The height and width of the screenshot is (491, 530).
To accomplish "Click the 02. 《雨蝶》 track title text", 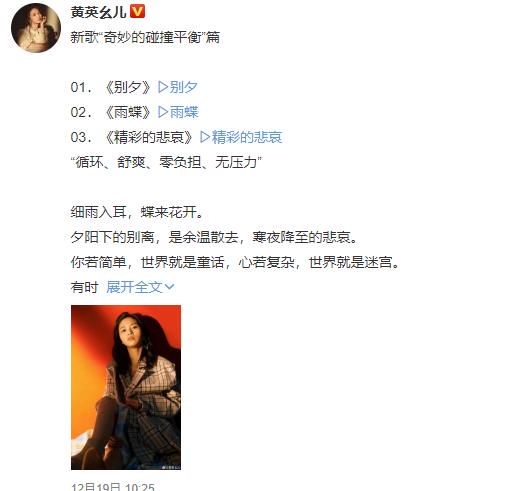I will tap(111, 112).
